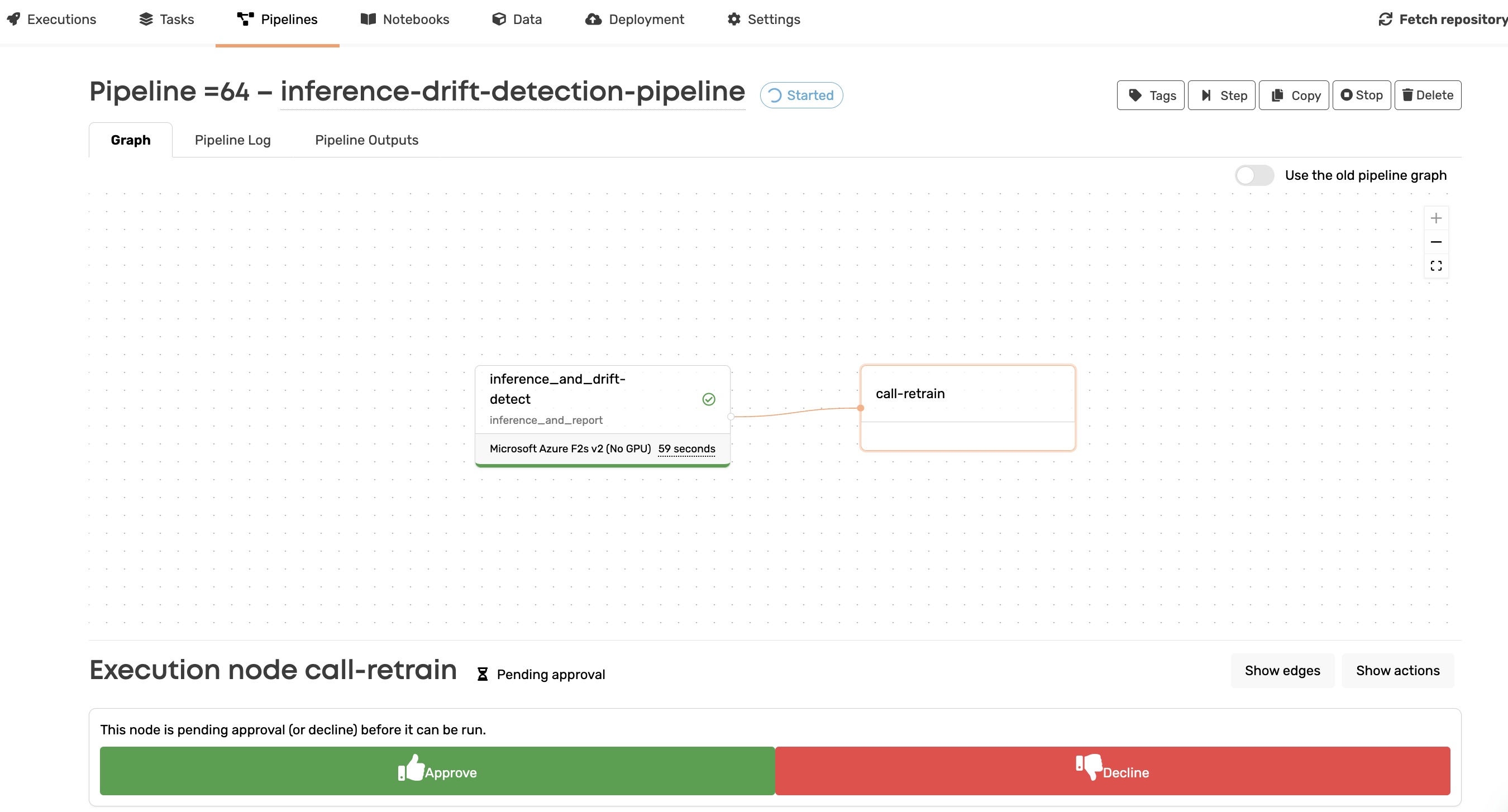Select the inference_and_drift-detect node
The image size is (1508, 812).
602,416
